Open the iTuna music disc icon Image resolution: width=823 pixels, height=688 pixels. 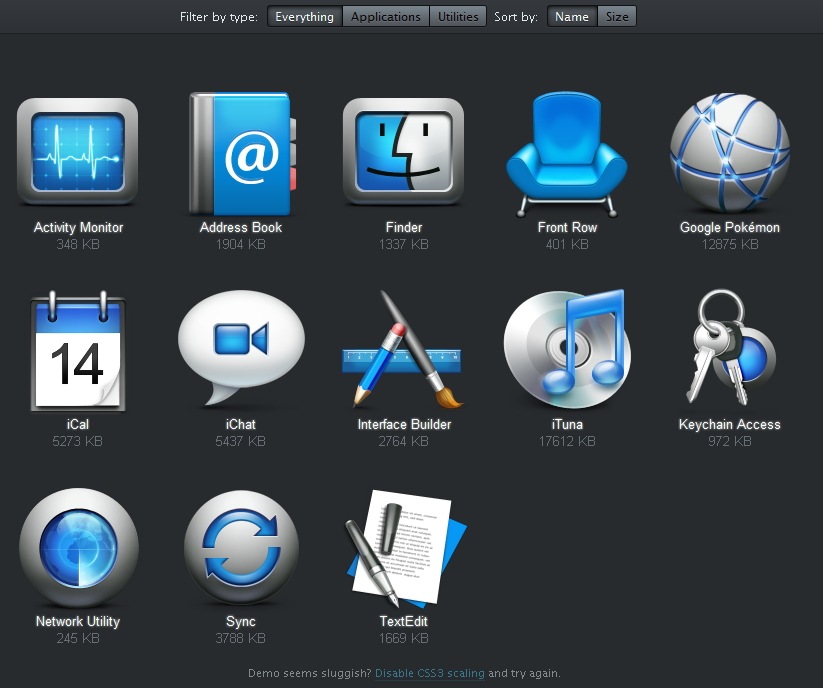[x=567, y=349]
